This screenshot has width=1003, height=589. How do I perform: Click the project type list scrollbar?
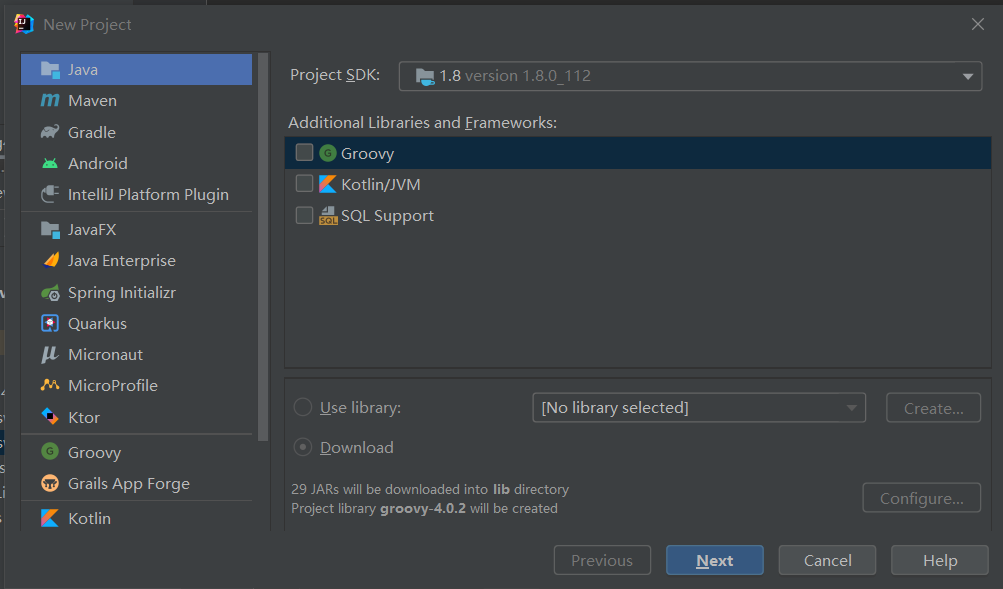pos(263,247)
